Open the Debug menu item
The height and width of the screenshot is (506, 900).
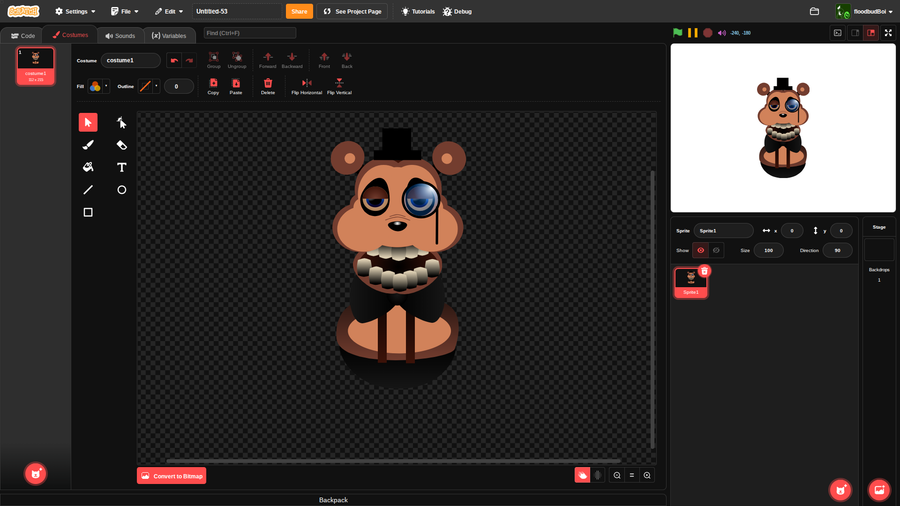(457, 11)
